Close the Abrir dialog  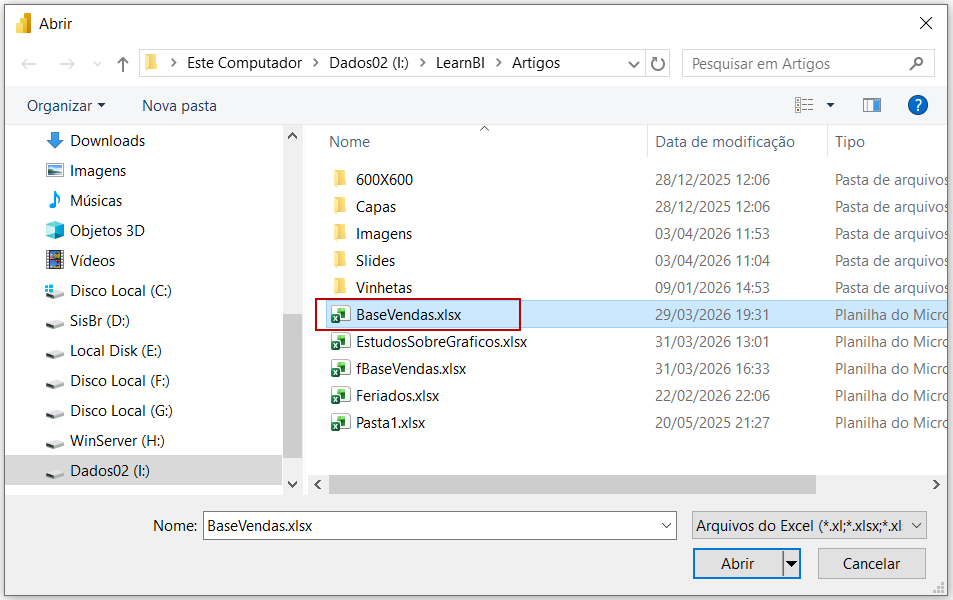(x=926, y=23)
